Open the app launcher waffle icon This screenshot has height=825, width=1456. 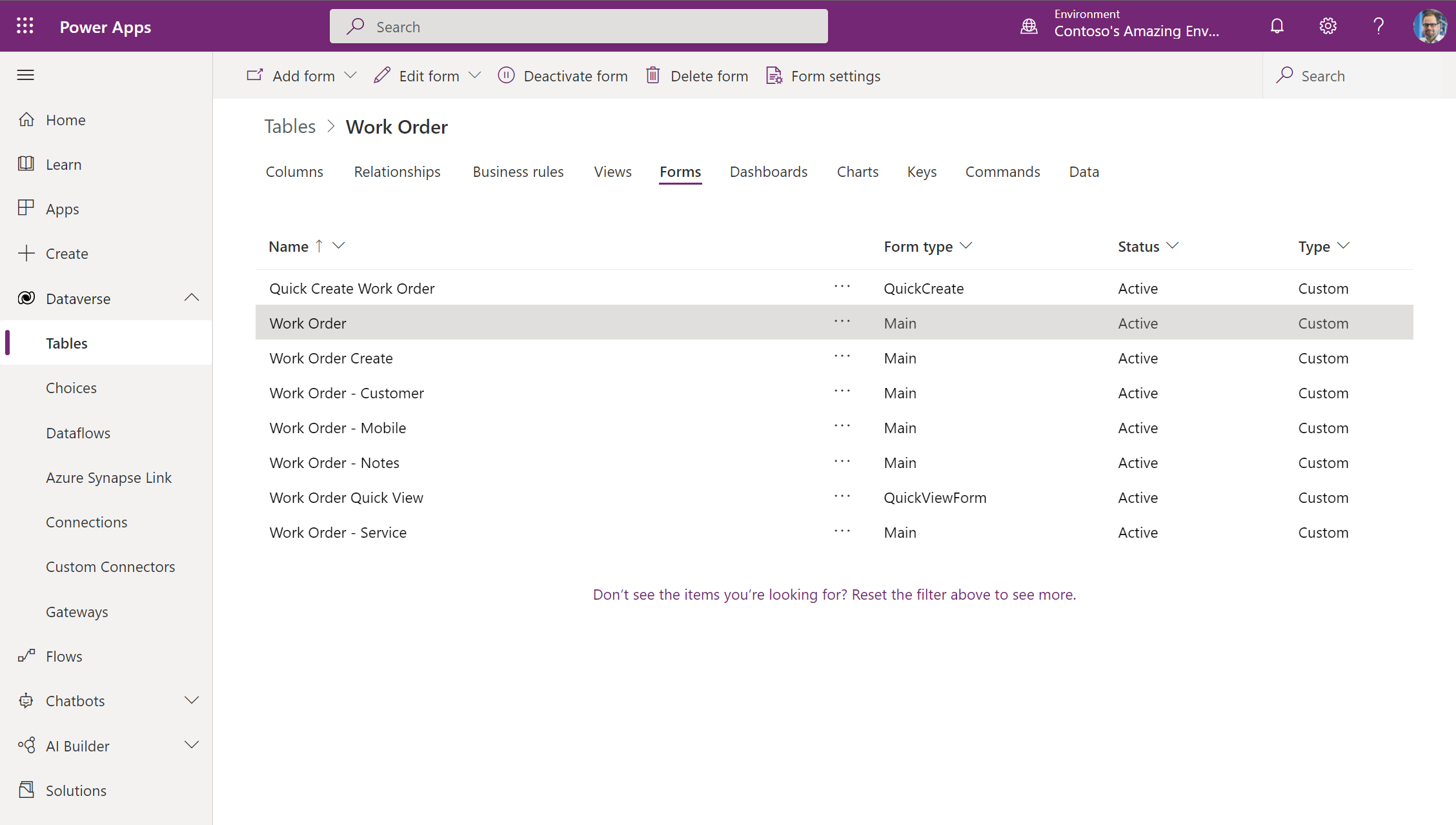(x=25, y=26)
